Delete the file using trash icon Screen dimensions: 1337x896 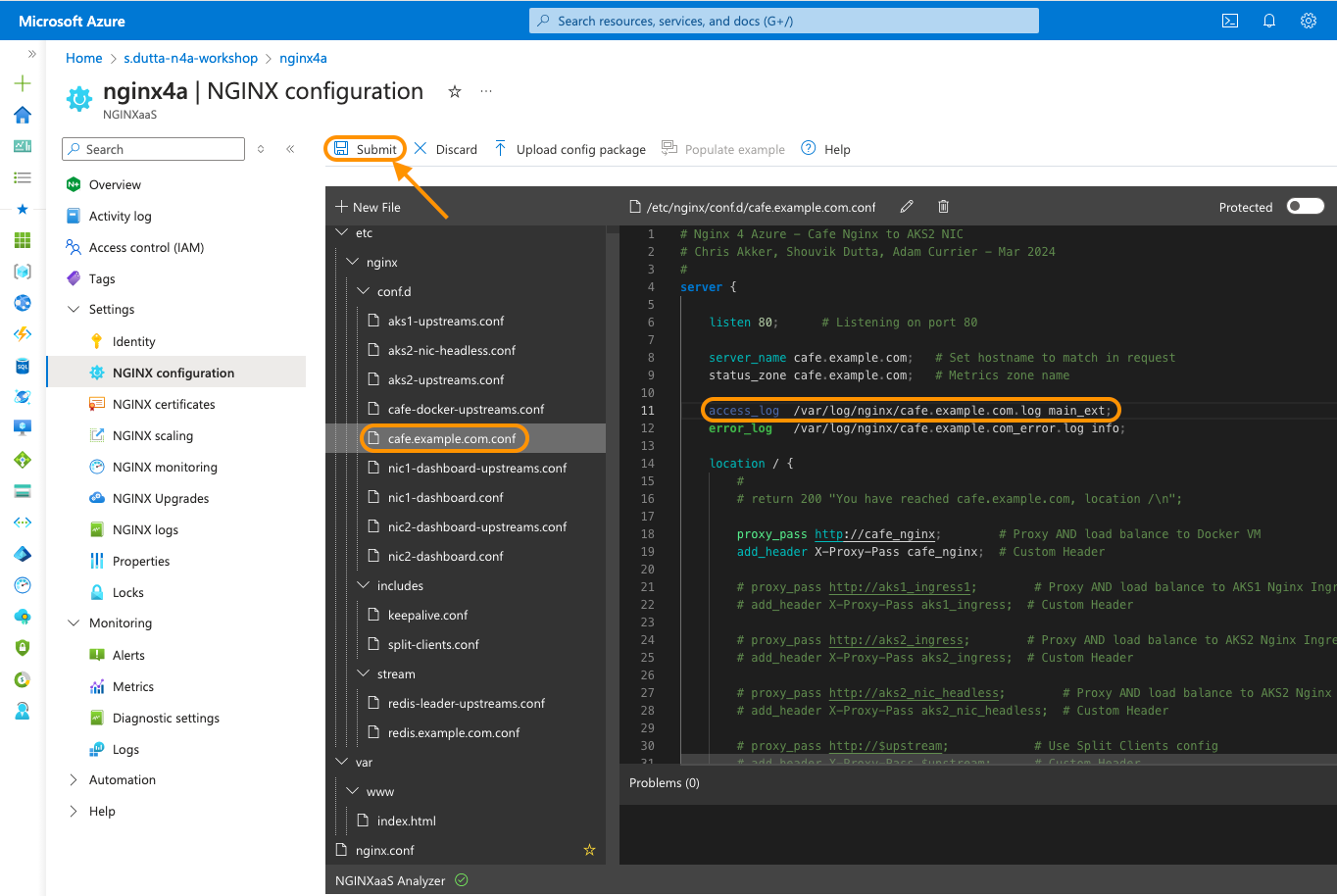click(x=943, y=207)
